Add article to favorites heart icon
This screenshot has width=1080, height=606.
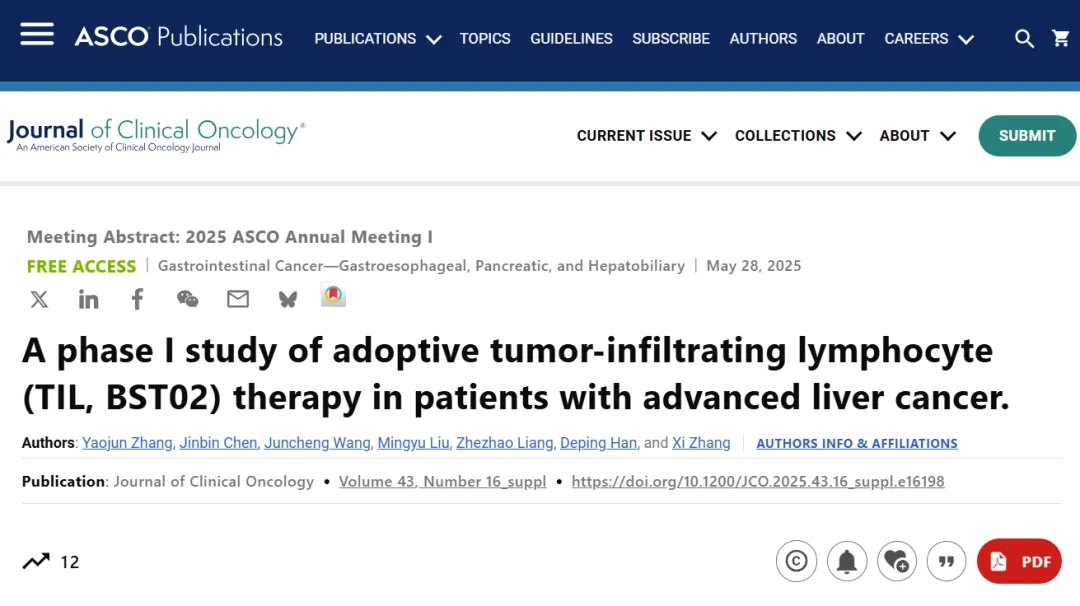896,562
